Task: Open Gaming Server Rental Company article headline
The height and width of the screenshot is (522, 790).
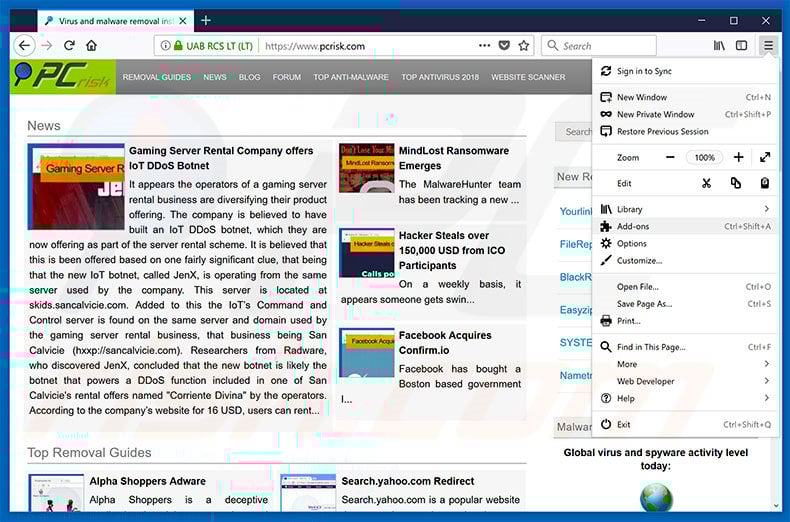Action: [221, 158]
